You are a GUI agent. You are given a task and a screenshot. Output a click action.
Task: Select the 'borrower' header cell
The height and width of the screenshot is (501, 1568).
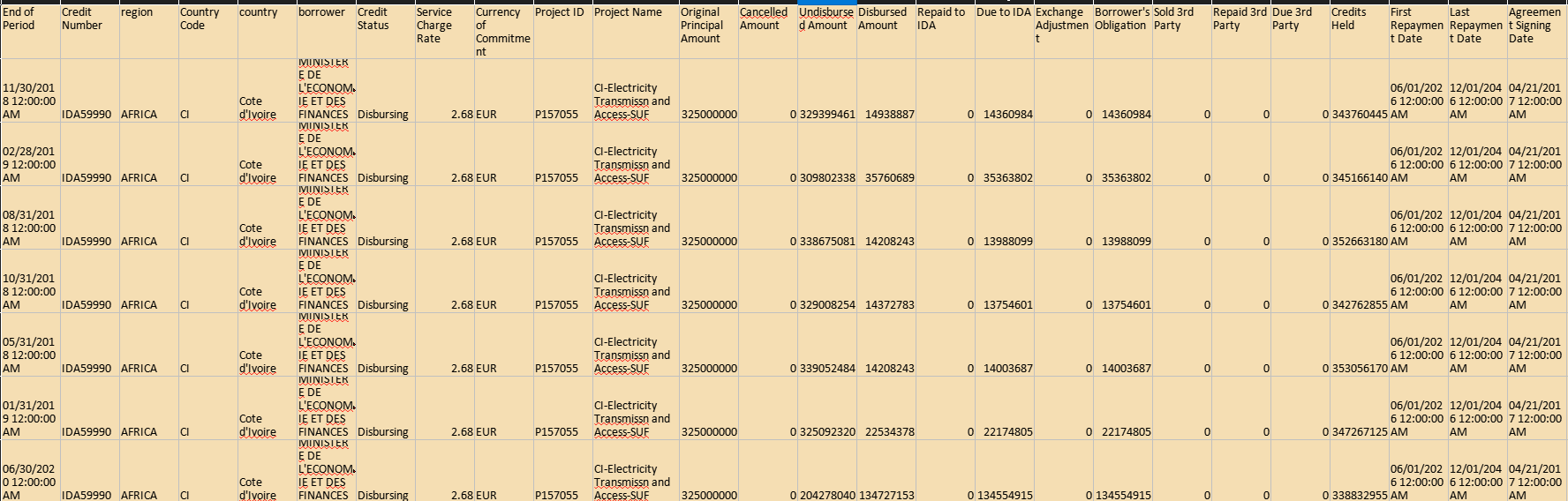[x=326, y=32]
